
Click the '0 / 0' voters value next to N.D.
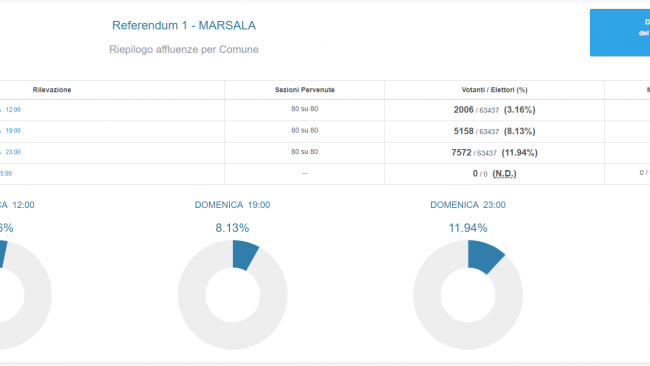[x=480, y=174]
